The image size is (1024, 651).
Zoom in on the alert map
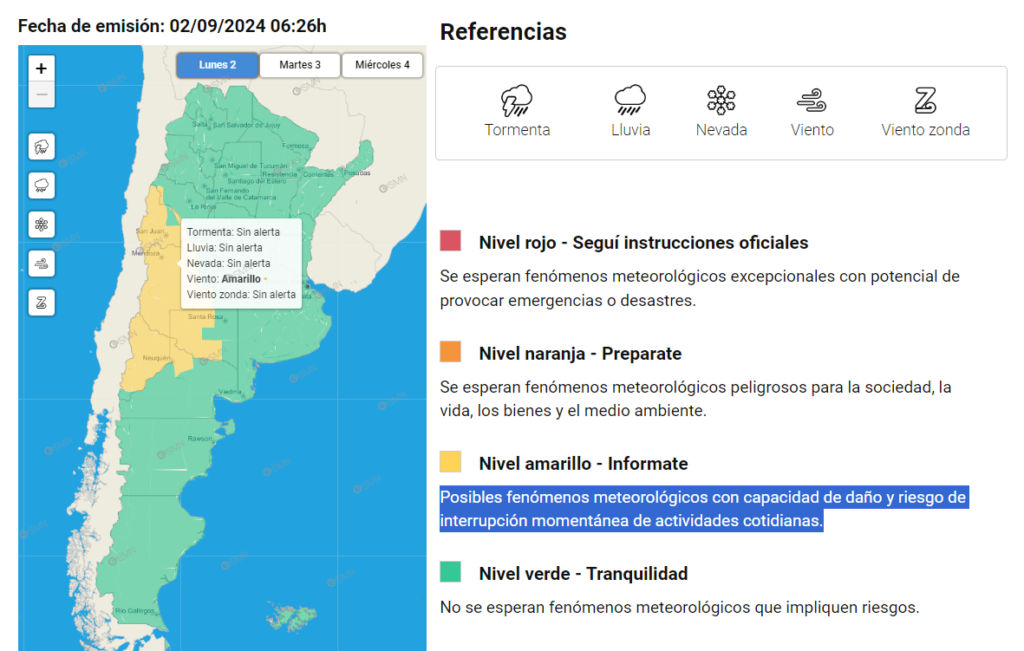[41, 68]
